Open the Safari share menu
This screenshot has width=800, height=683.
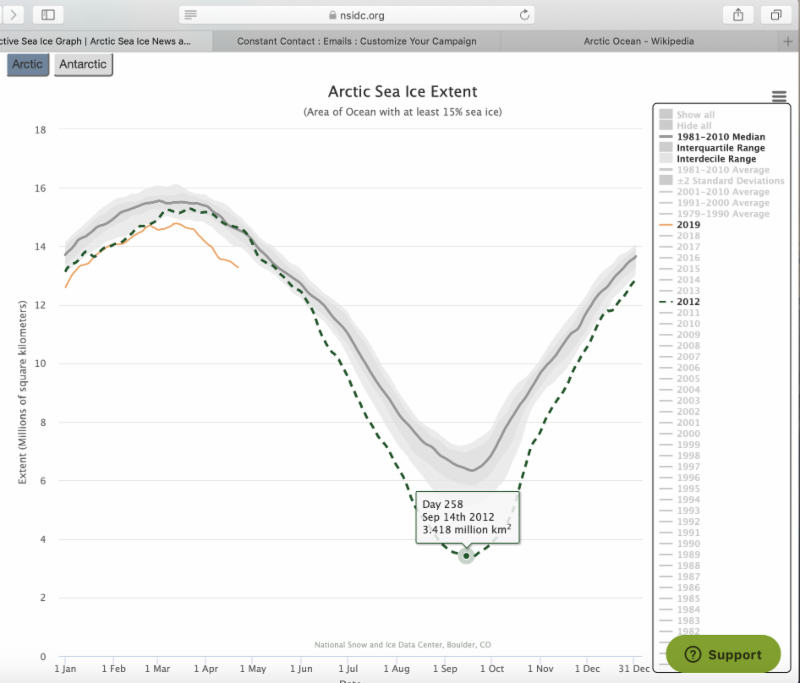coord(738,15)
